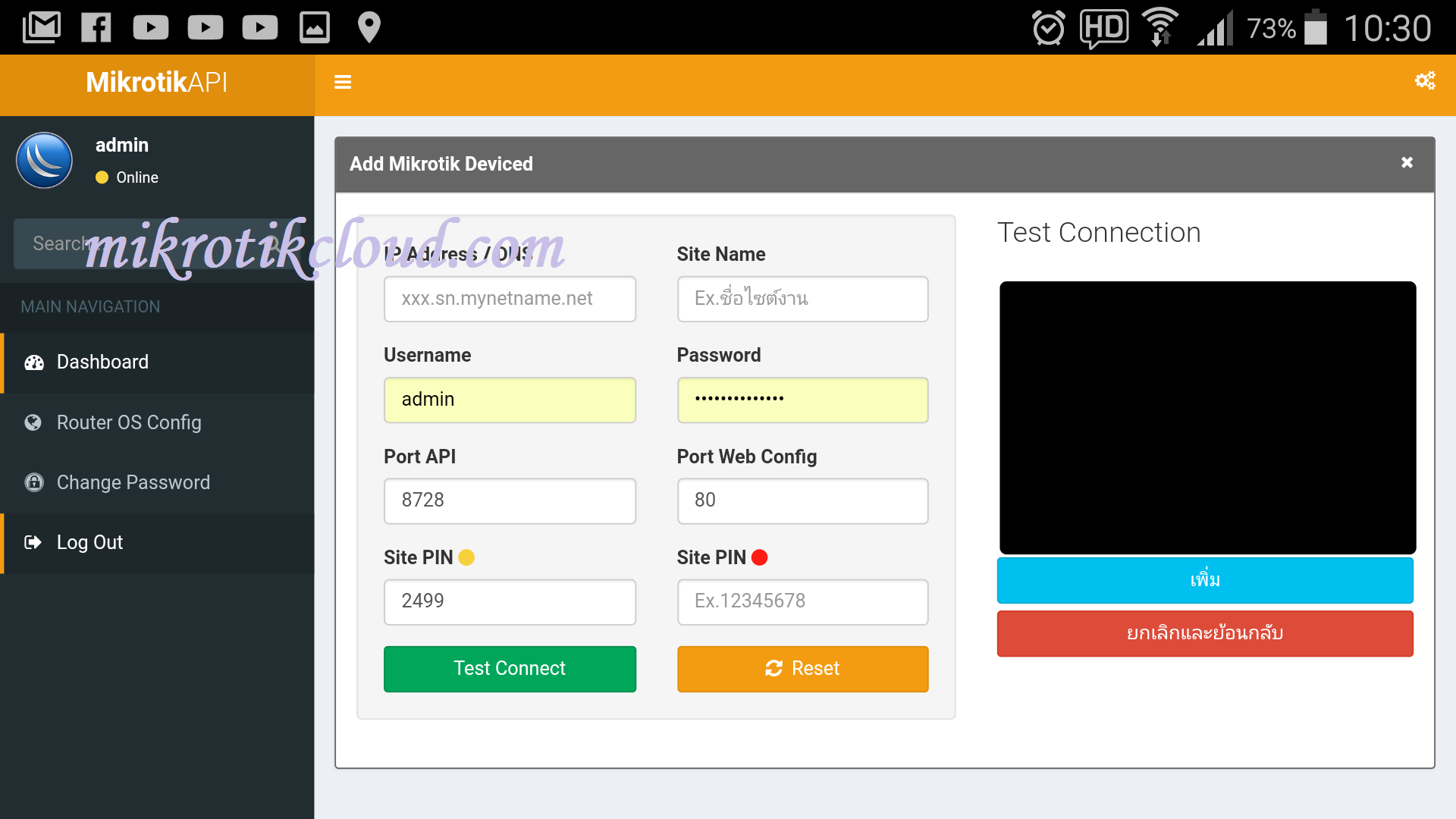Click the blue เพิ่ม add button

point(1205,581)
